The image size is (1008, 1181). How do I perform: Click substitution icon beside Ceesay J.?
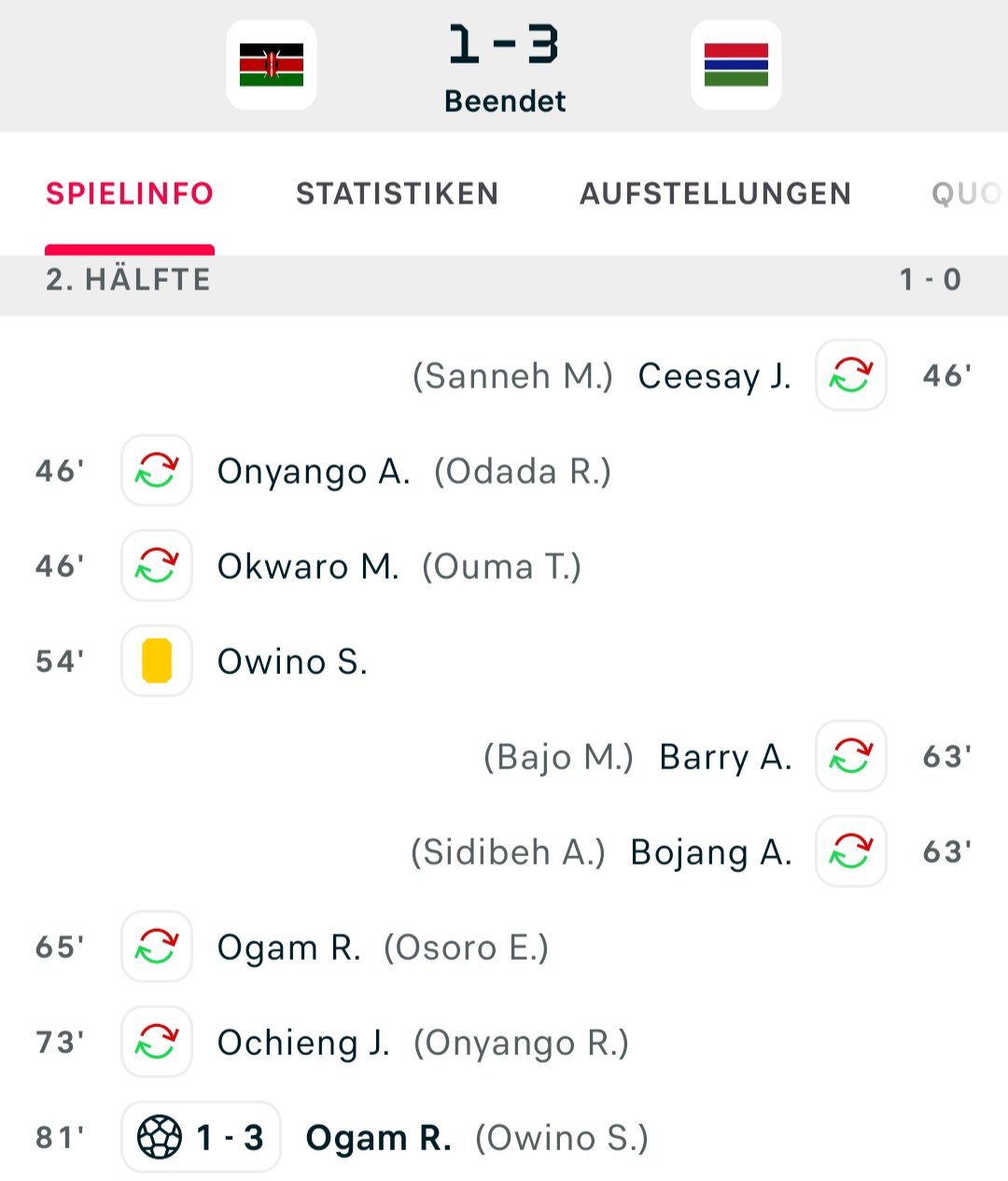851,375
